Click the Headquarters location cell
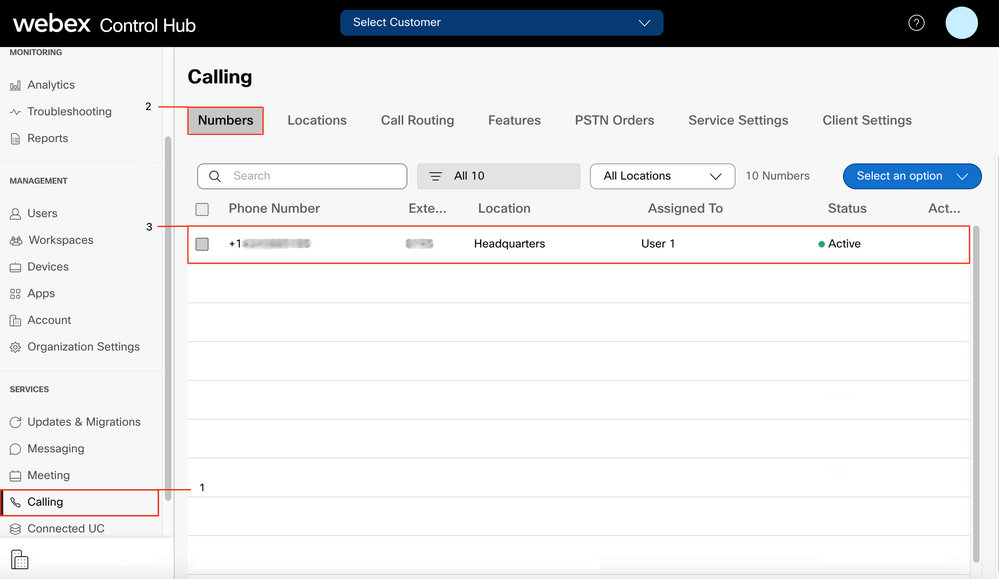Screen dimensions: 999x579 (x=509, y=244)
